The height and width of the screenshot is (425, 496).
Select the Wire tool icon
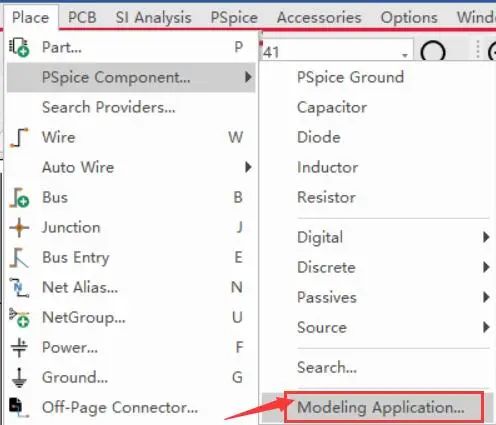(x=19, y=137)
